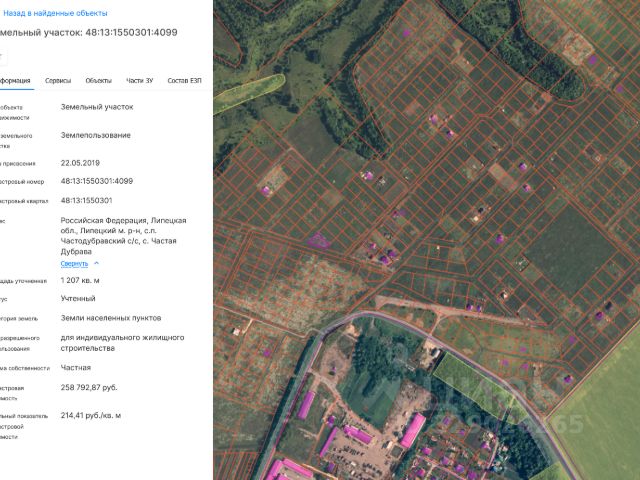Viewport: 640px width, 480px height.
Task: Collapse the address with Свернуть link
Action: (x=74, y=264)
